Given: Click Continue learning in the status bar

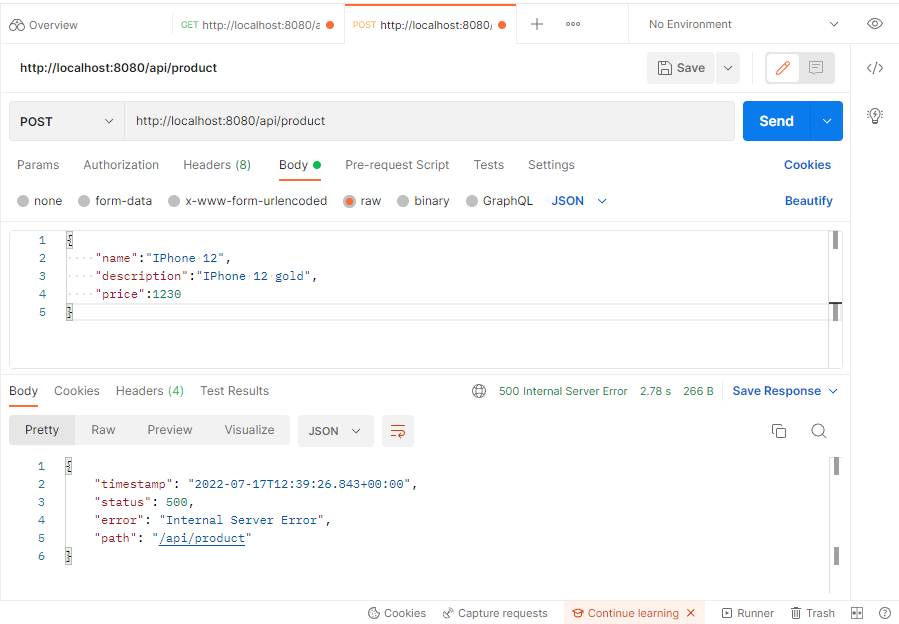Looking at the screenshot, I should point(626,613).
